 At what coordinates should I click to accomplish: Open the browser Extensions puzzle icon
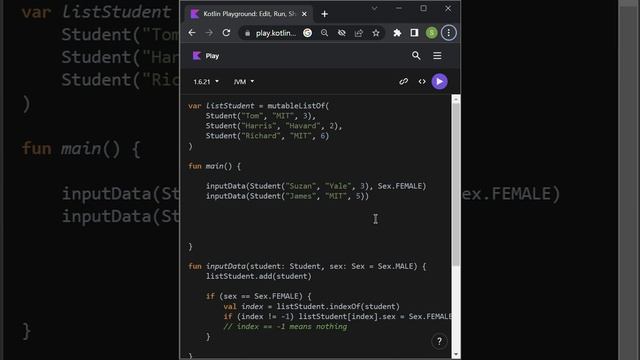pyautogui.click(x=397, y=33)
